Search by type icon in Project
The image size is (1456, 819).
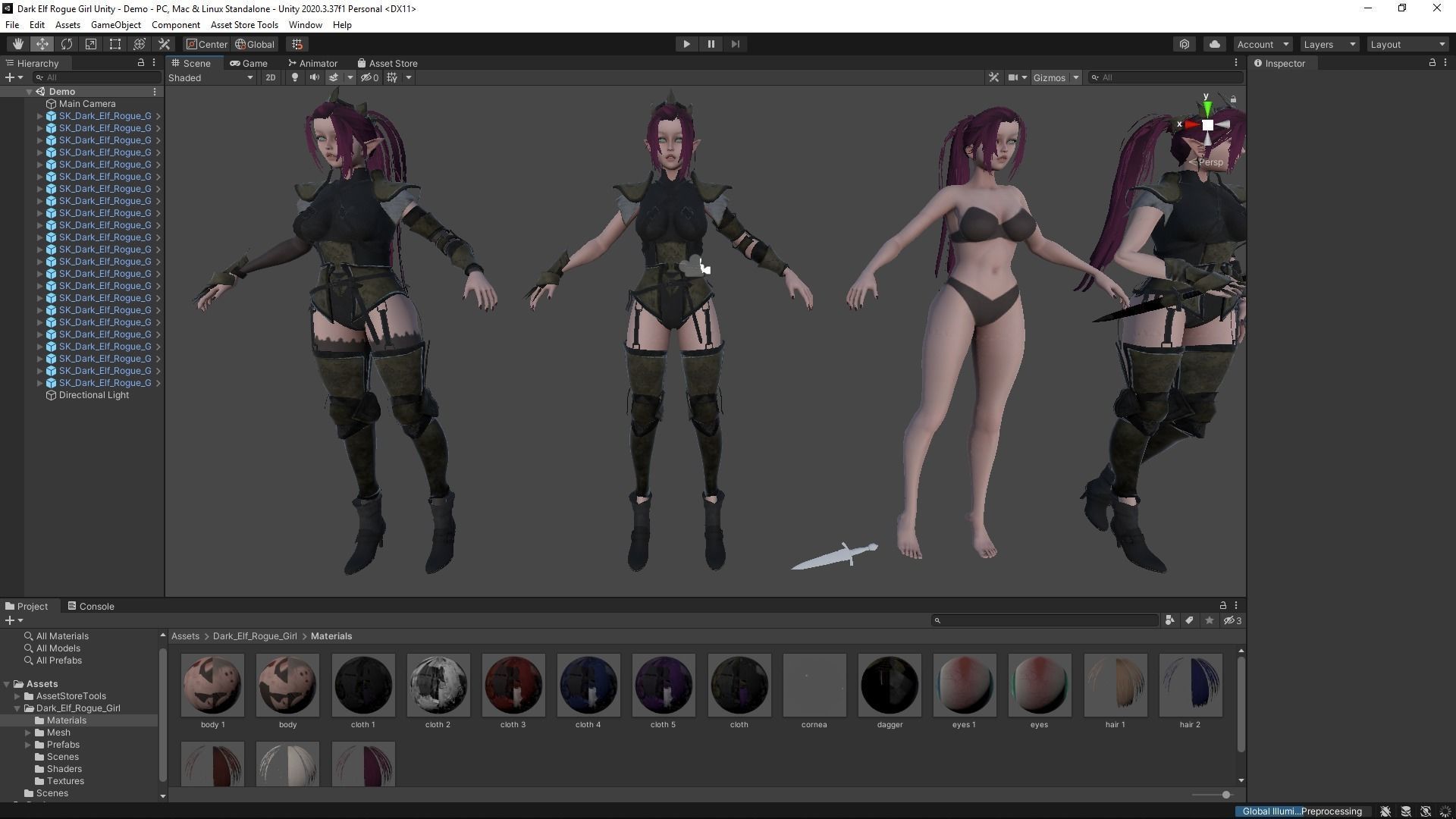coord(1169,620)
